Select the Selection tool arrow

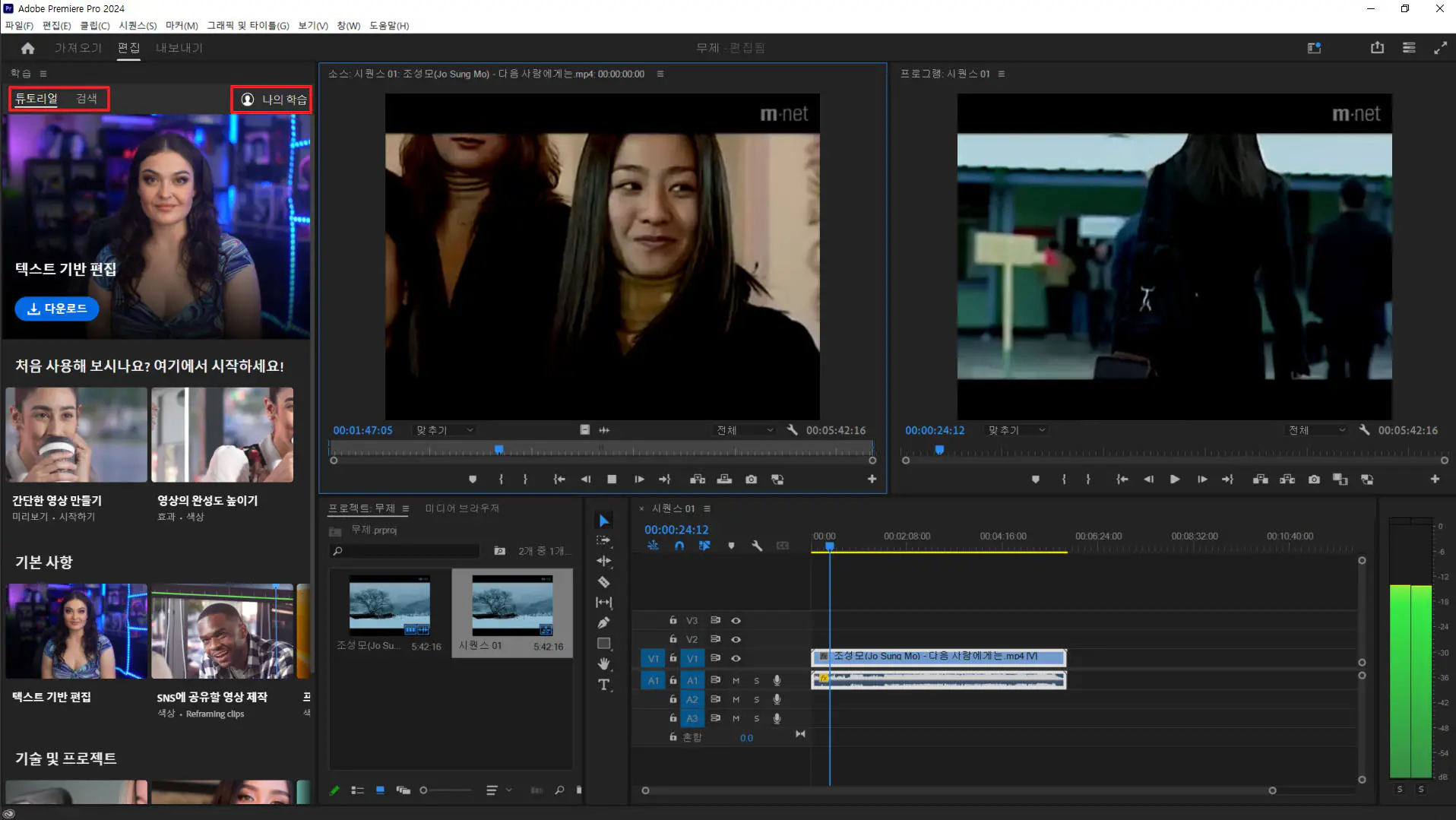tap(604, 521)
